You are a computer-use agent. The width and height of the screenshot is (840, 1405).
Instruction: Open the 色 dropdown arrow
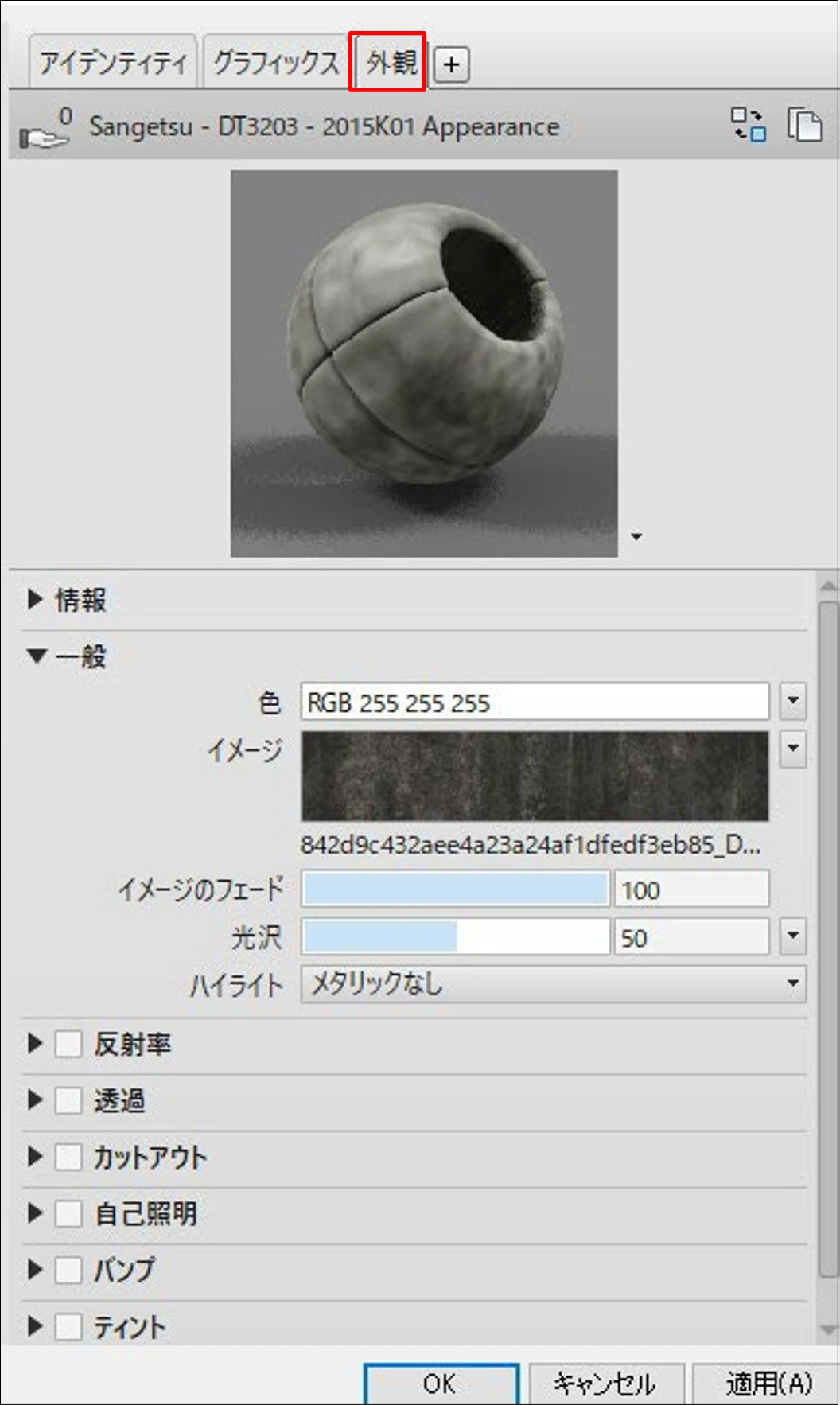coord(793,701)
